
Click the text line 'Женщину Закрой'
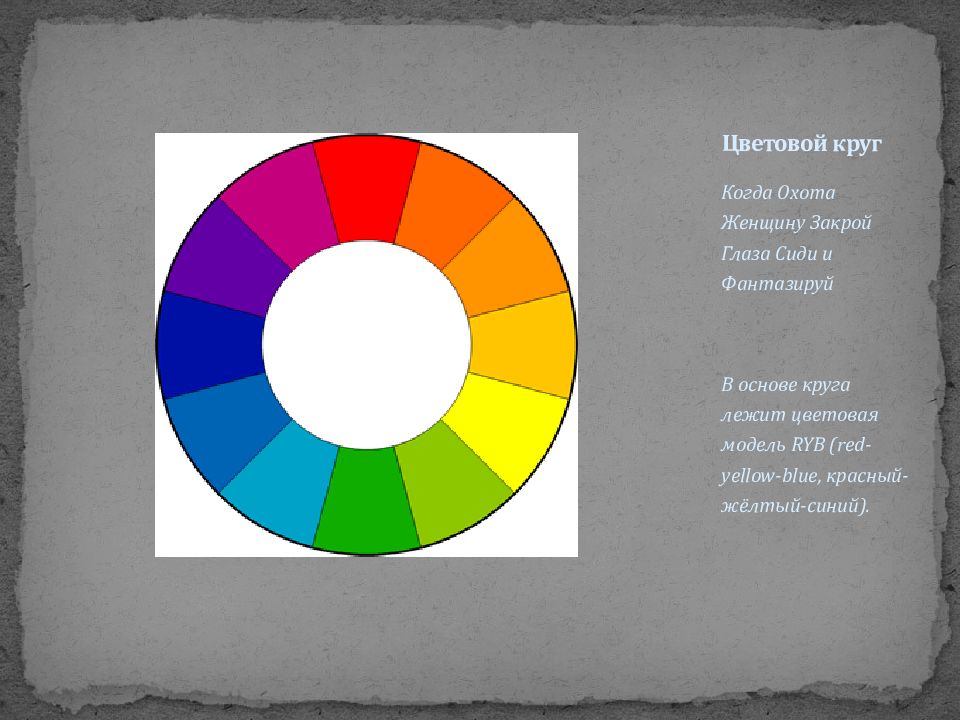[x=796, y=223]
